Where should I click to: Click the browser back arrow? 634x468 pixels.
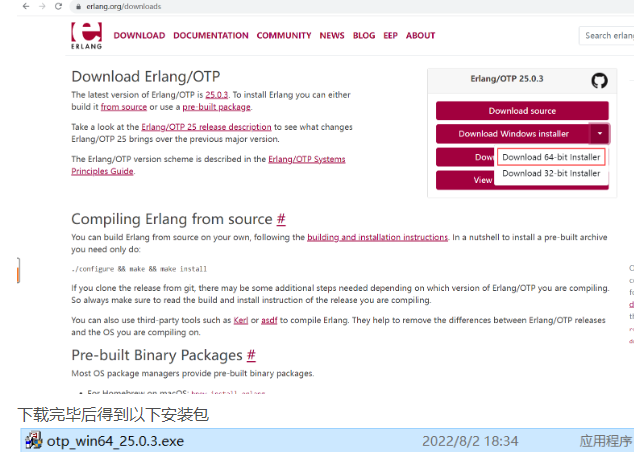[x=26, y=6]
